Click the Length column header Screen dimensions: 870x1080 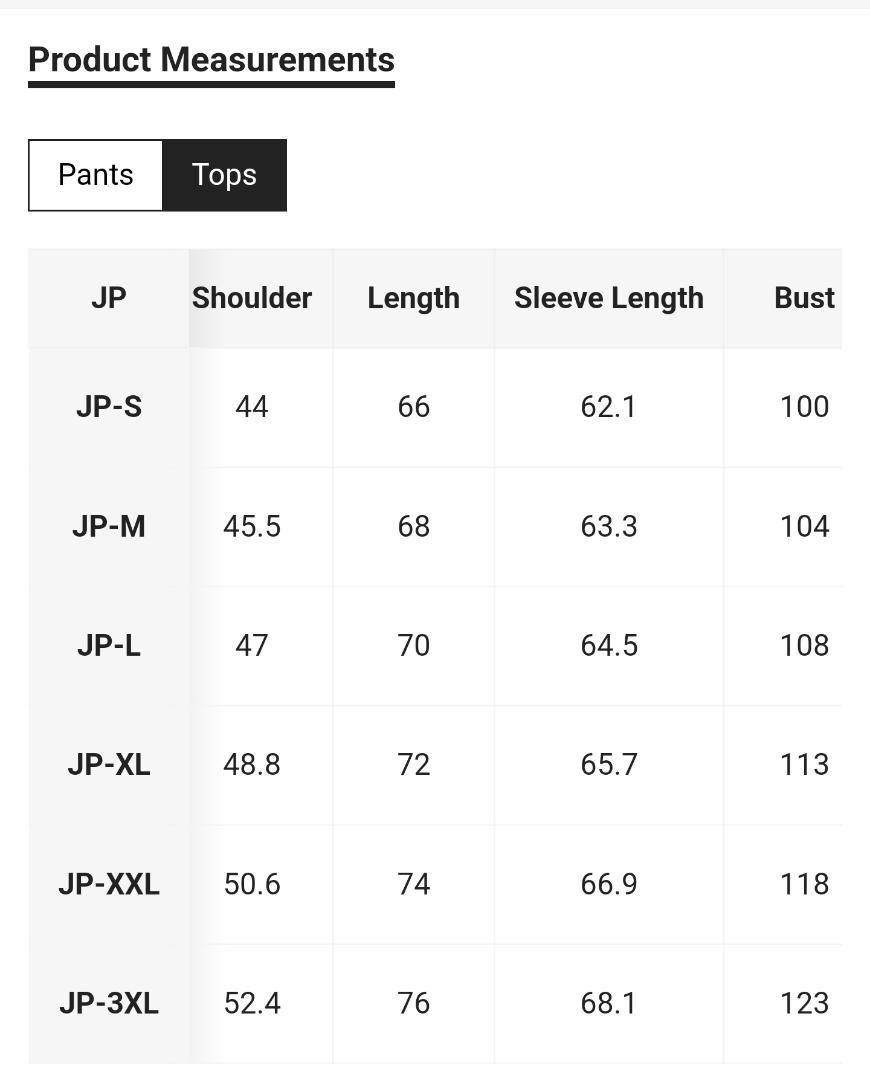[413, 298]
